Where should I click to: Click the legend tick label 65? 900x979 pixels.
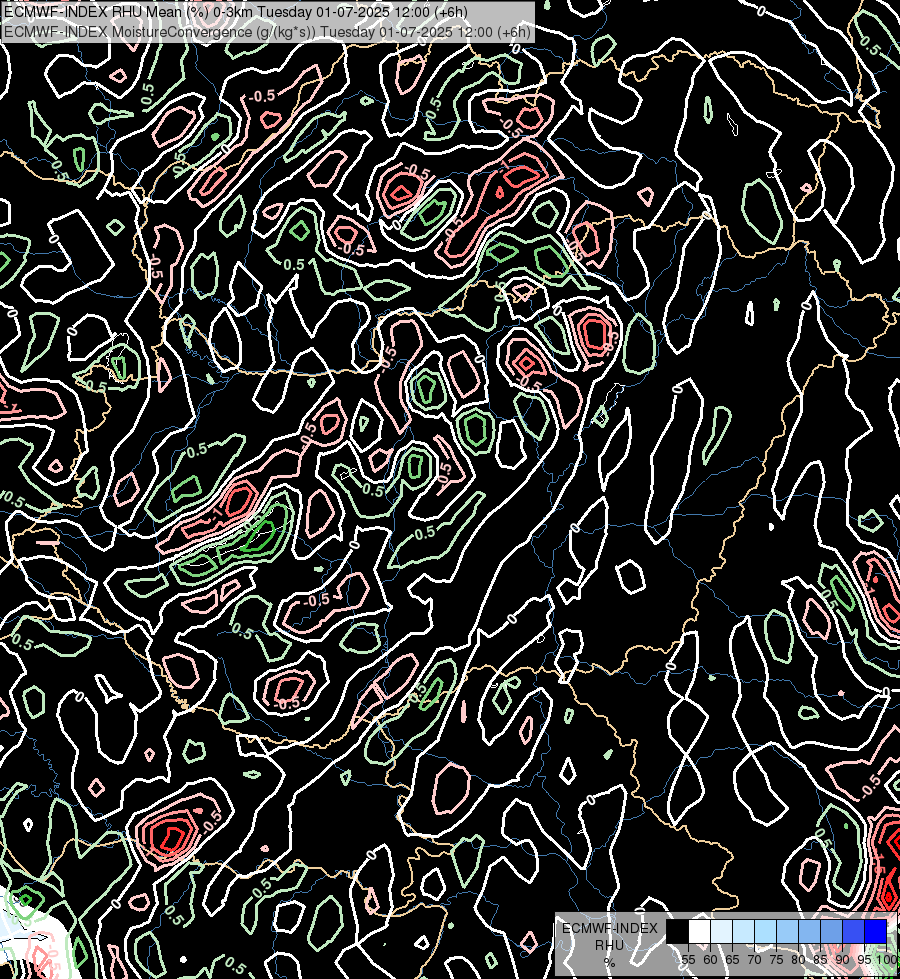pyautogui.click(x=732, y=960)
